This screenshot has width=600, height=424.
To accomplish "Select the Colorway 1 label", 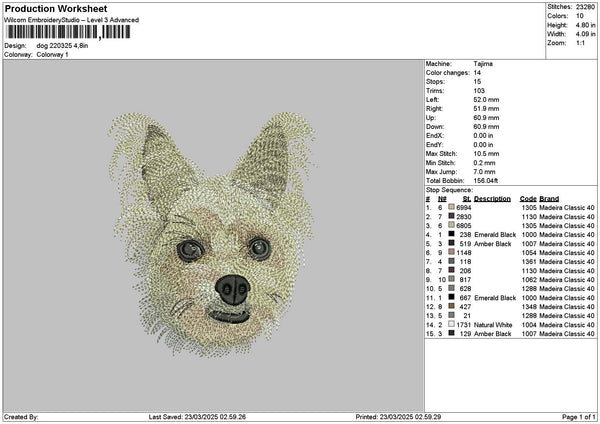I will [51, 54].
